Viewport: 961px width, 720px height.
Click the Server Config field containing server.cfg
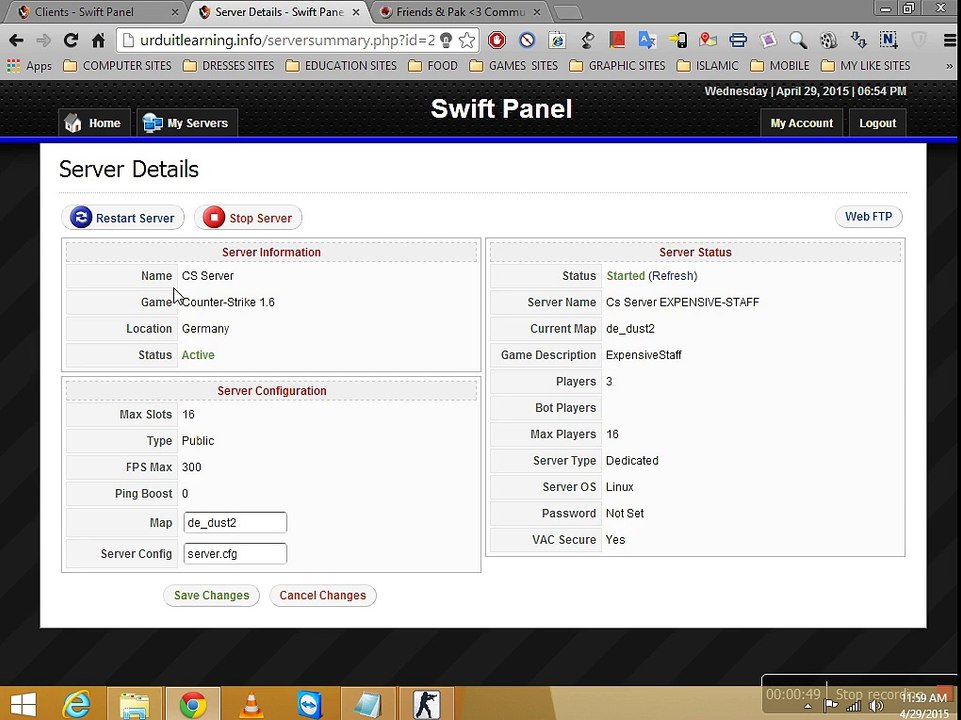click(235, 553)
